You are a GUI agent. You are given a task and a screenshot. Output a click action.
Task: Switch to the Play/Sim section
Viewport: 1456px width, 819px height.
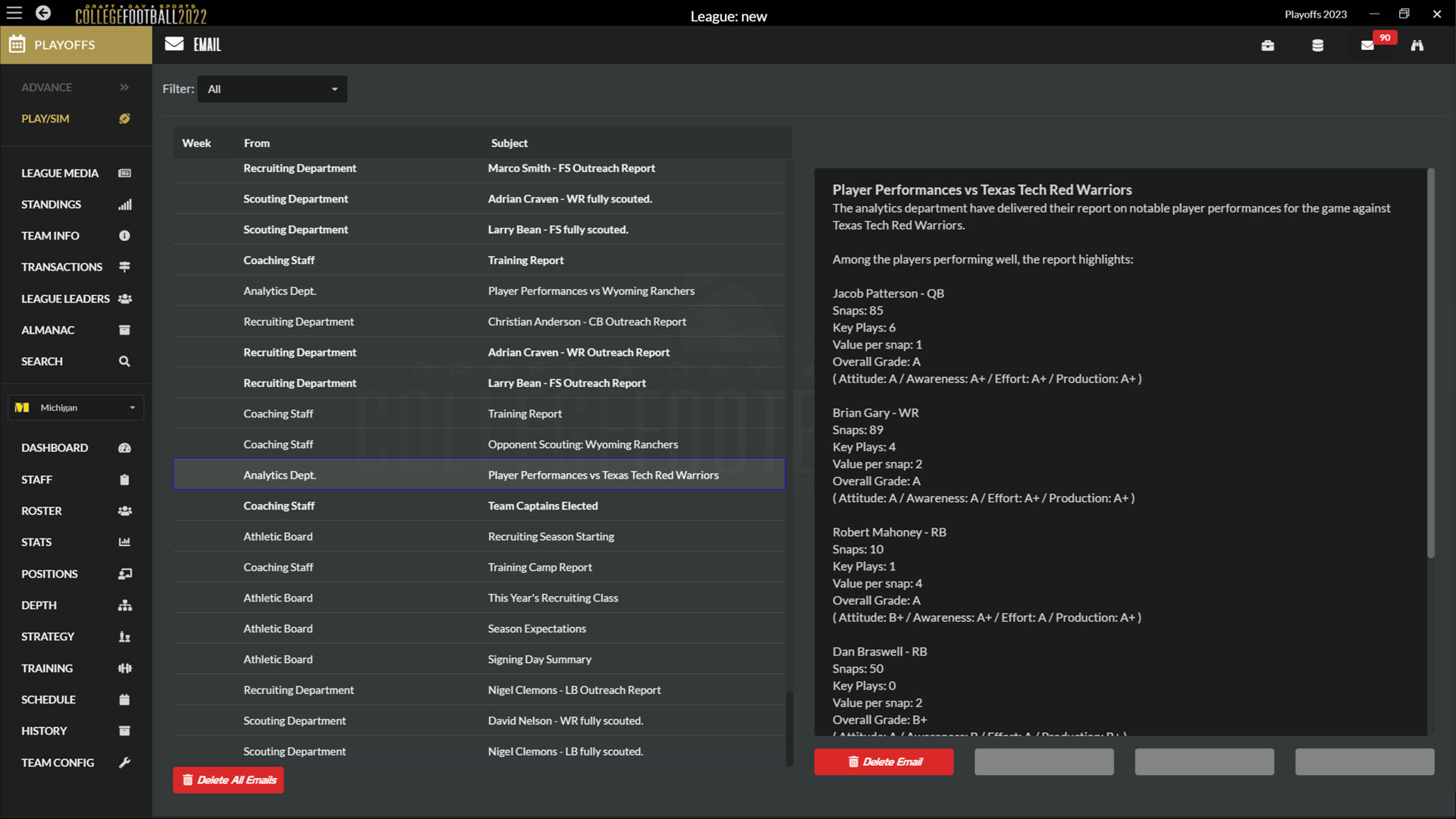[45, 118]
